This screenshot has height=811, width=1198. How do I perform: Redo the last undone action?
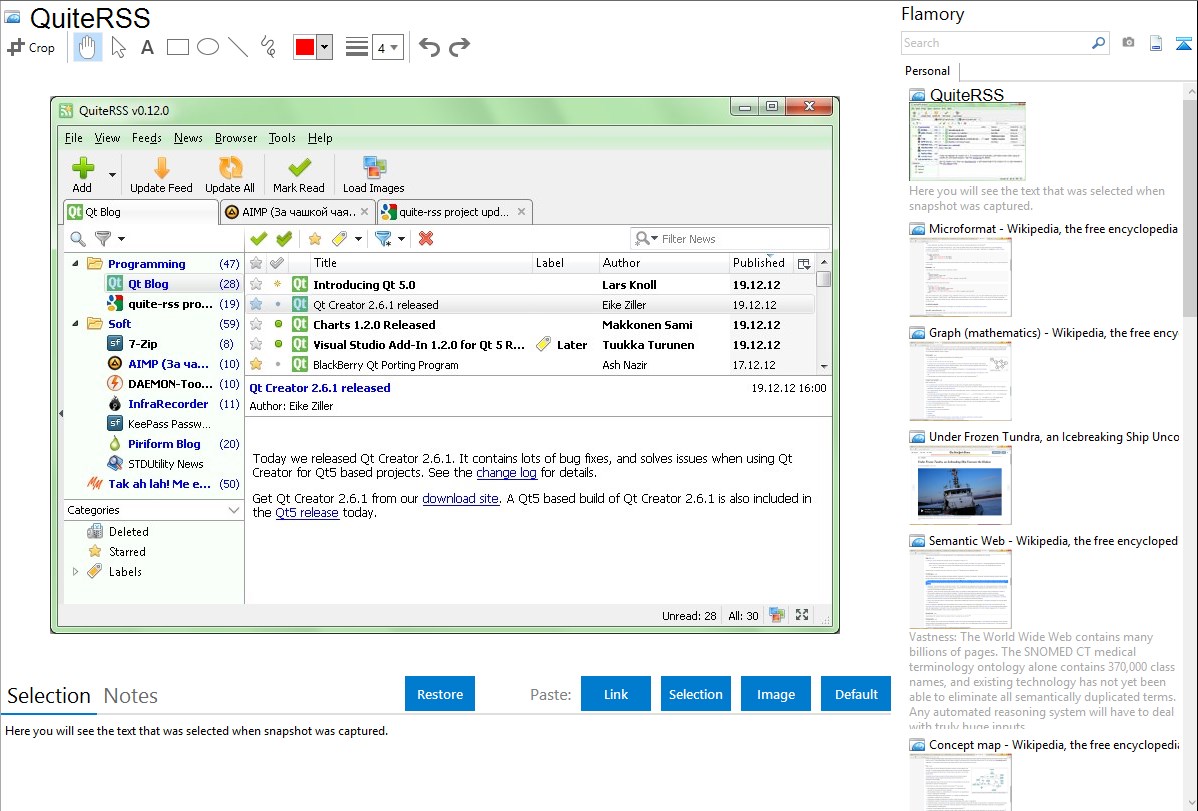click(x=459, y=47)
